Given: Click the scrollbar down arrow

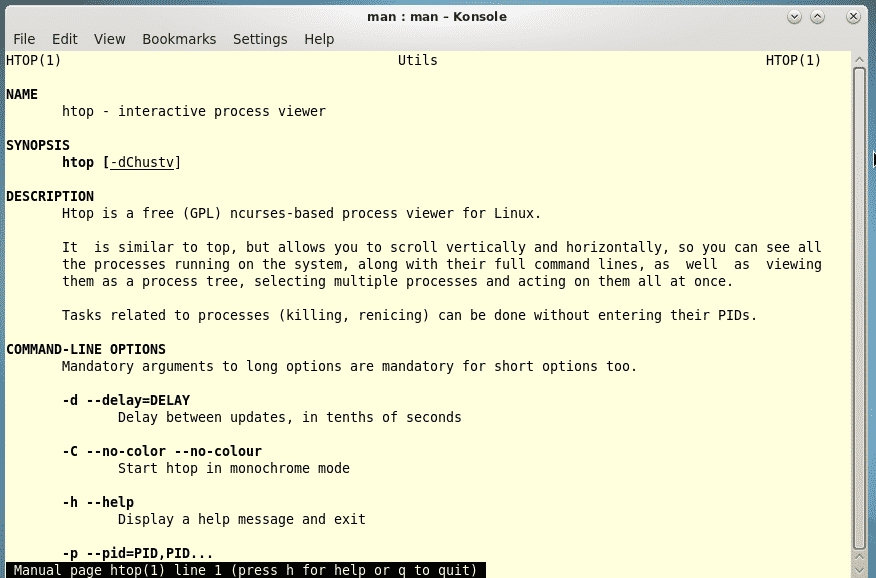Looking at the screenshot, I should [x=859, y=569].
